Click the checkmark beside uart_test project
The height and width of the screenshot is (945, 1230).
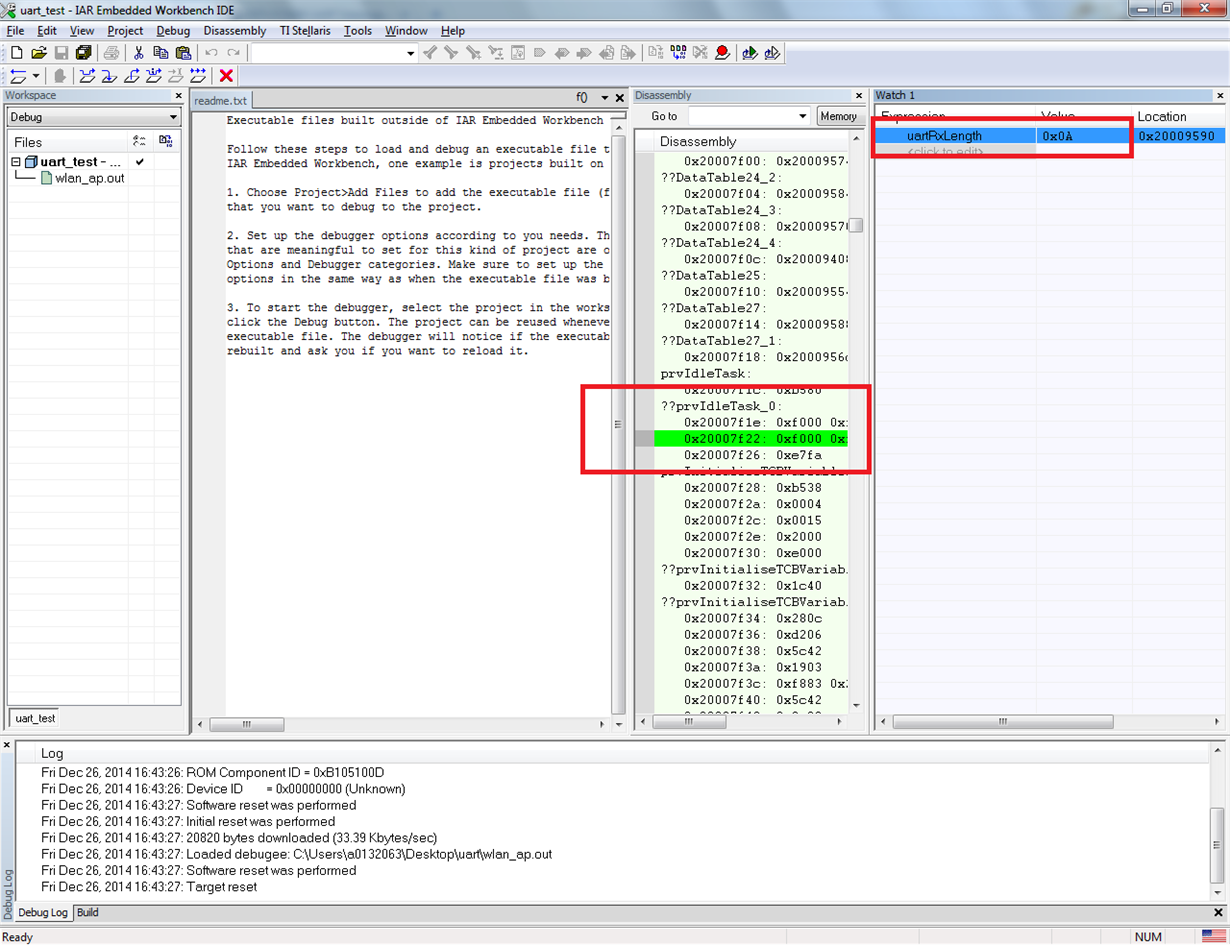[140, 162]
